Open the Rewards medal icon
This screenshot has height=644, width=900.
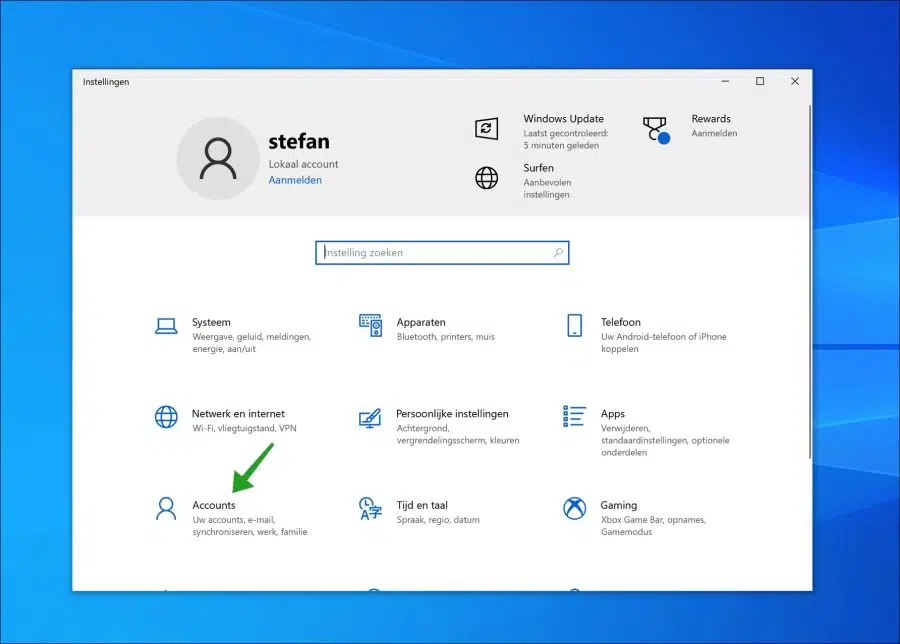(655, 130)
